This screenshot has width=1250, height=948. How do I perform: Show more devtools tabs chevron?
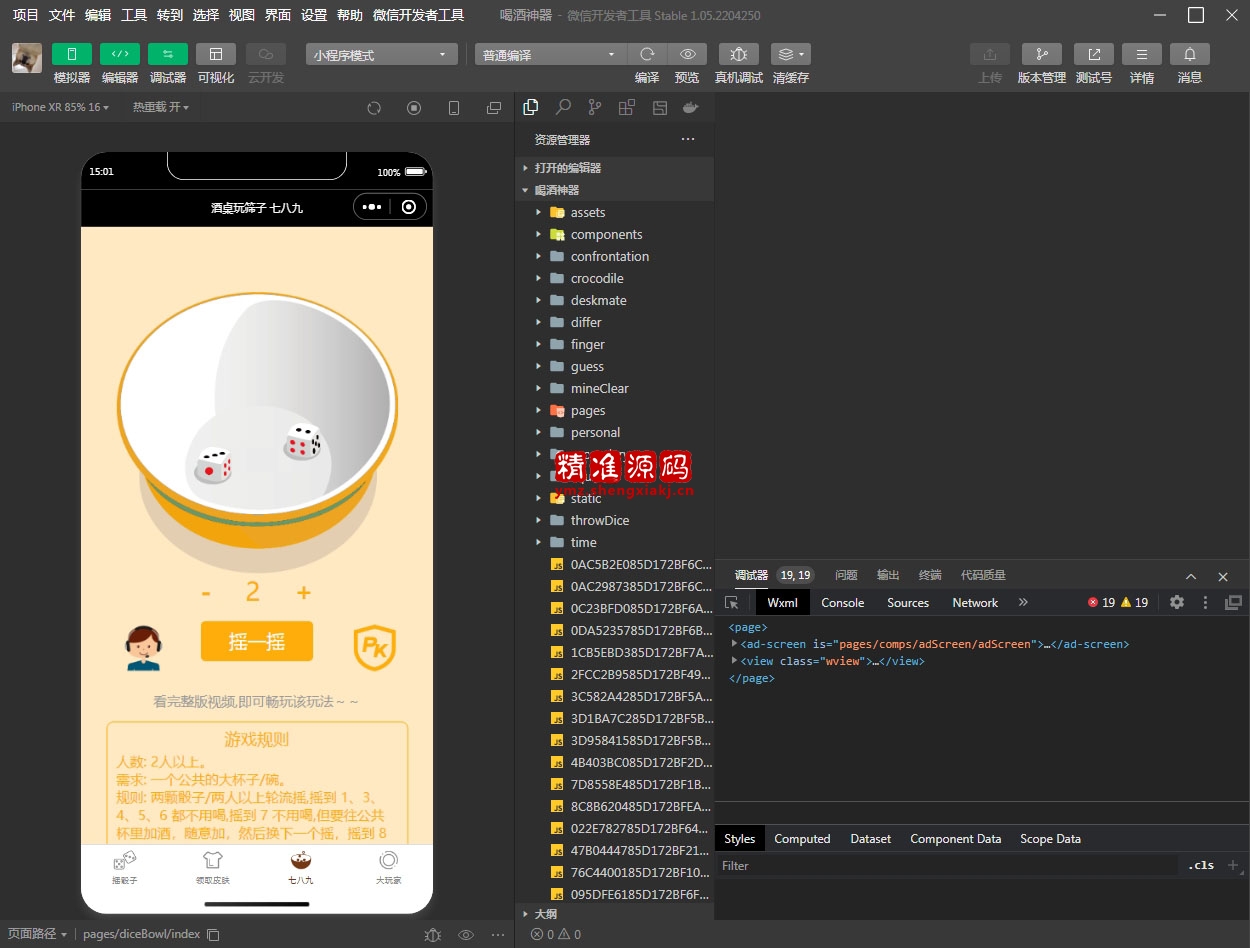[x=1023, y=602]
